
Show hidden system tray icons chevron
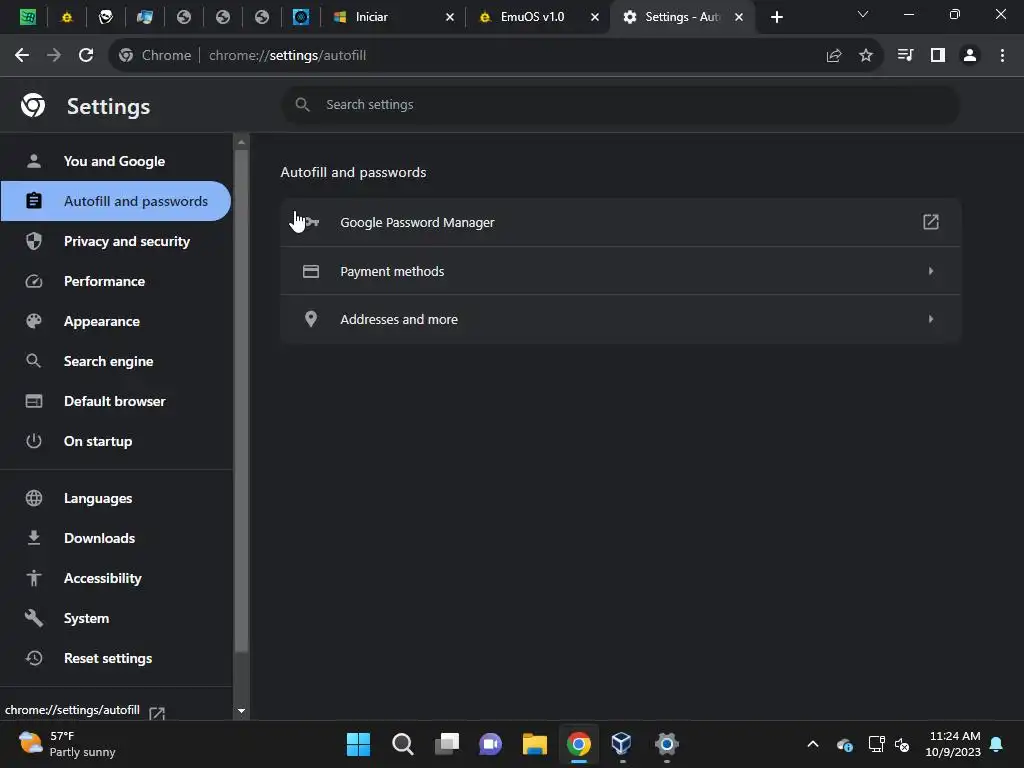pyautogui.click(x=813, y=744)
